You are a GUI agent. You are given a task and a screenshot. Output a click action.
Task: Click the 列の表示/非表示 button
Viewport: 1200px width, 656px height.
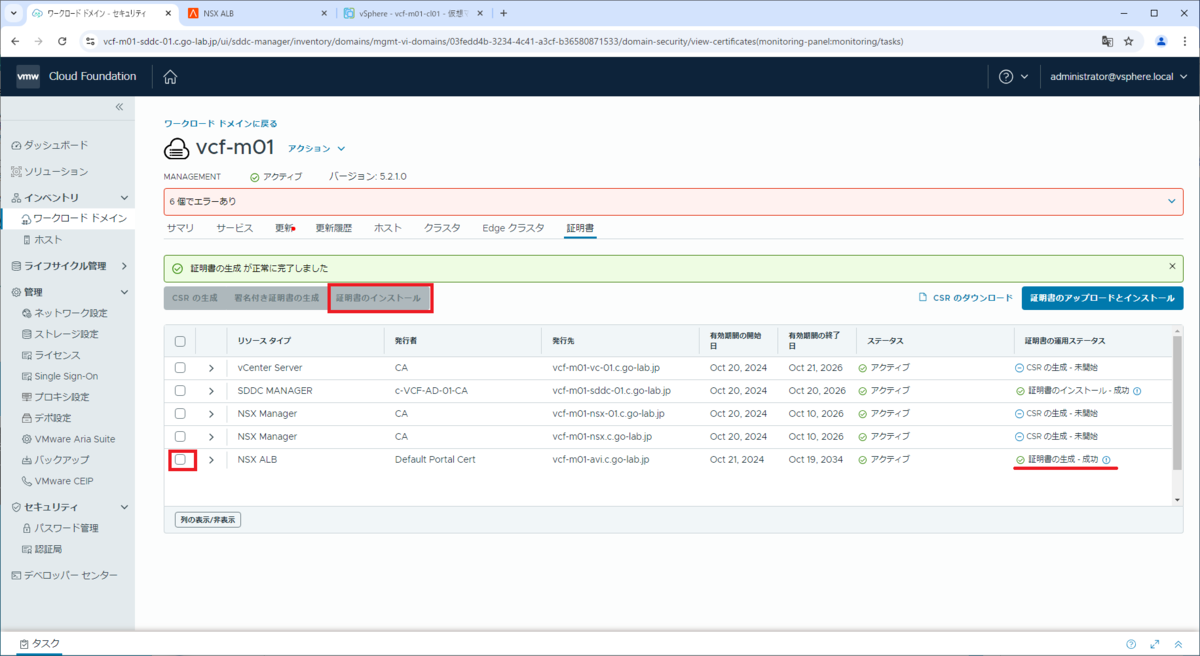[x=208, y=520]
